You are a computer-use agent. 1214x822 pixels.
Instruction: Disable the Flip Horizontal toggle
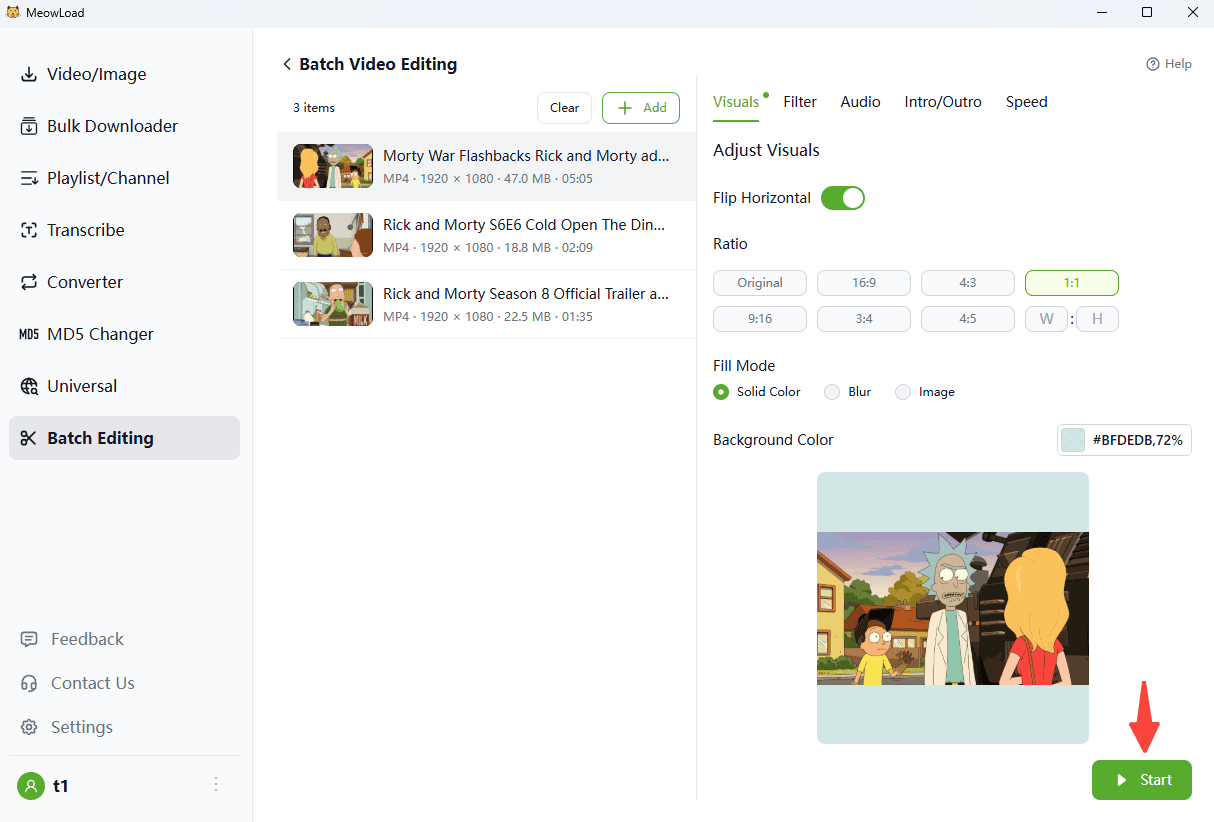click(x=842, y=198)
